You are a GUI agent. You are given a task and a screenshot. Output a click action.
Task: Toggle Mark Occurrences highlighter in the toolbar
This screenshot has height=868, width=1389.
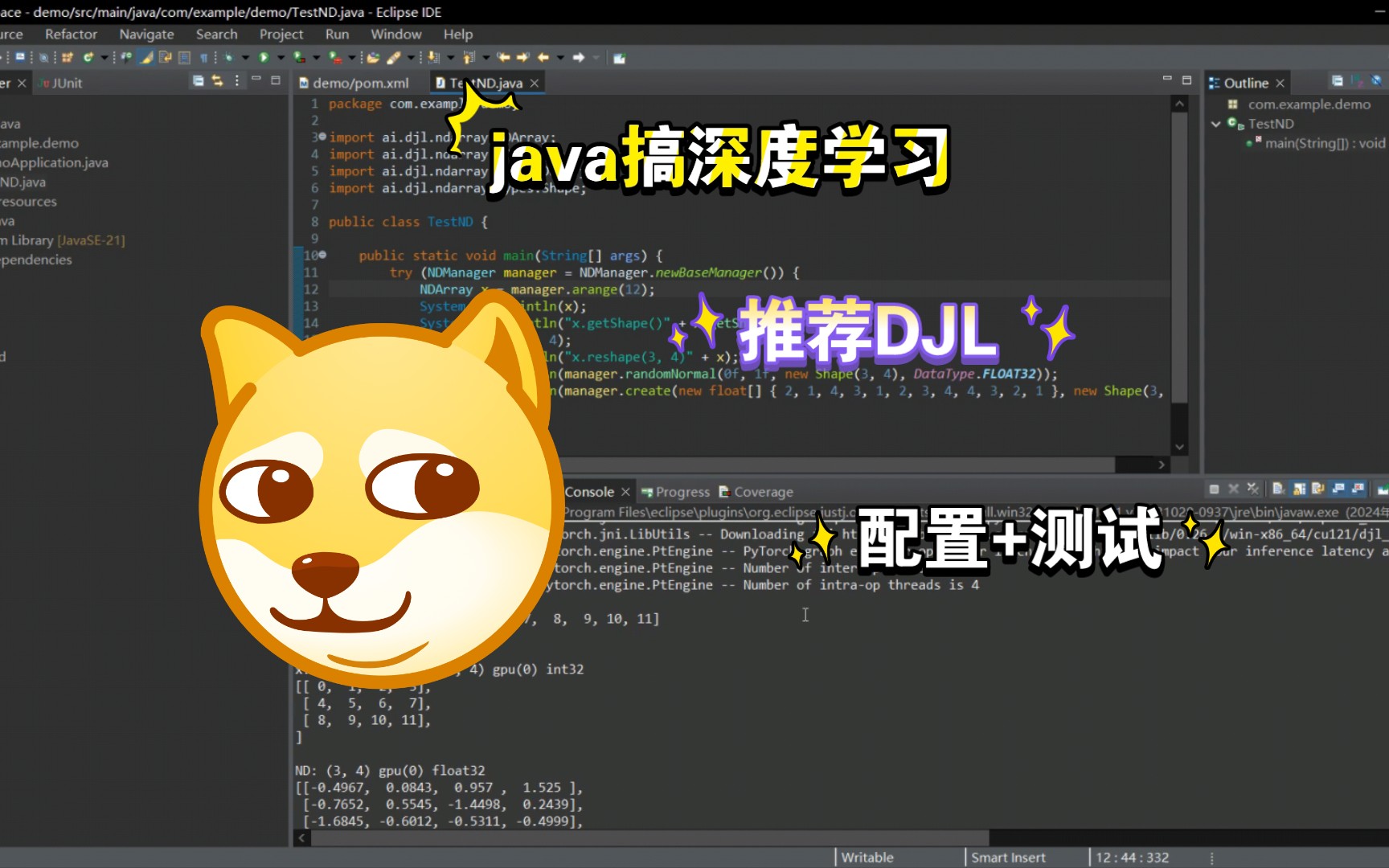(x=145, y=57)
